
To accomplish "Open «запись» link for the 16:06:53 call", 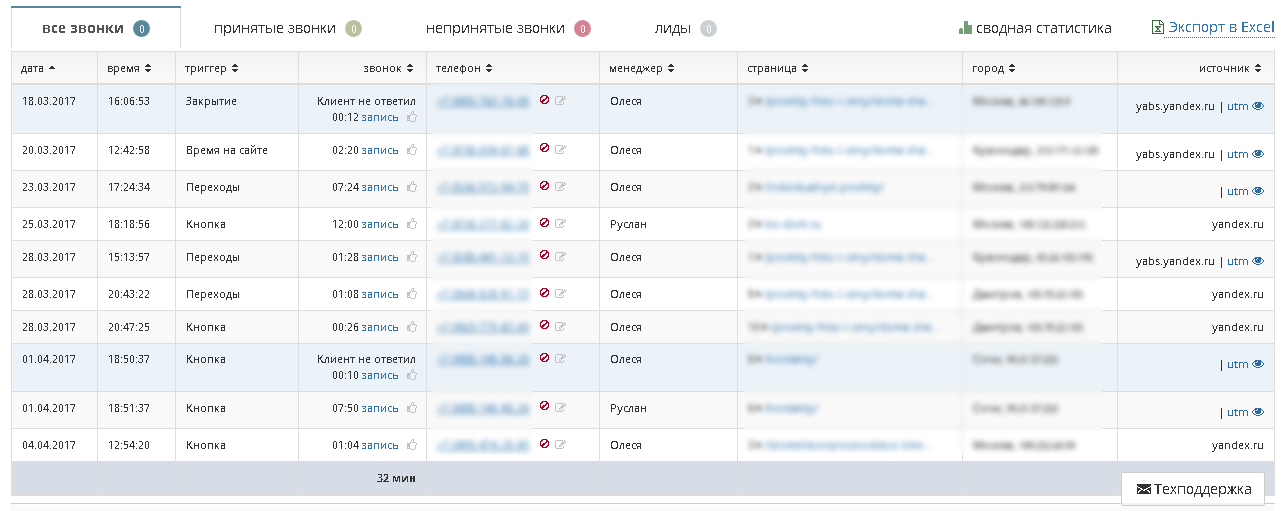I will point(379,117).
